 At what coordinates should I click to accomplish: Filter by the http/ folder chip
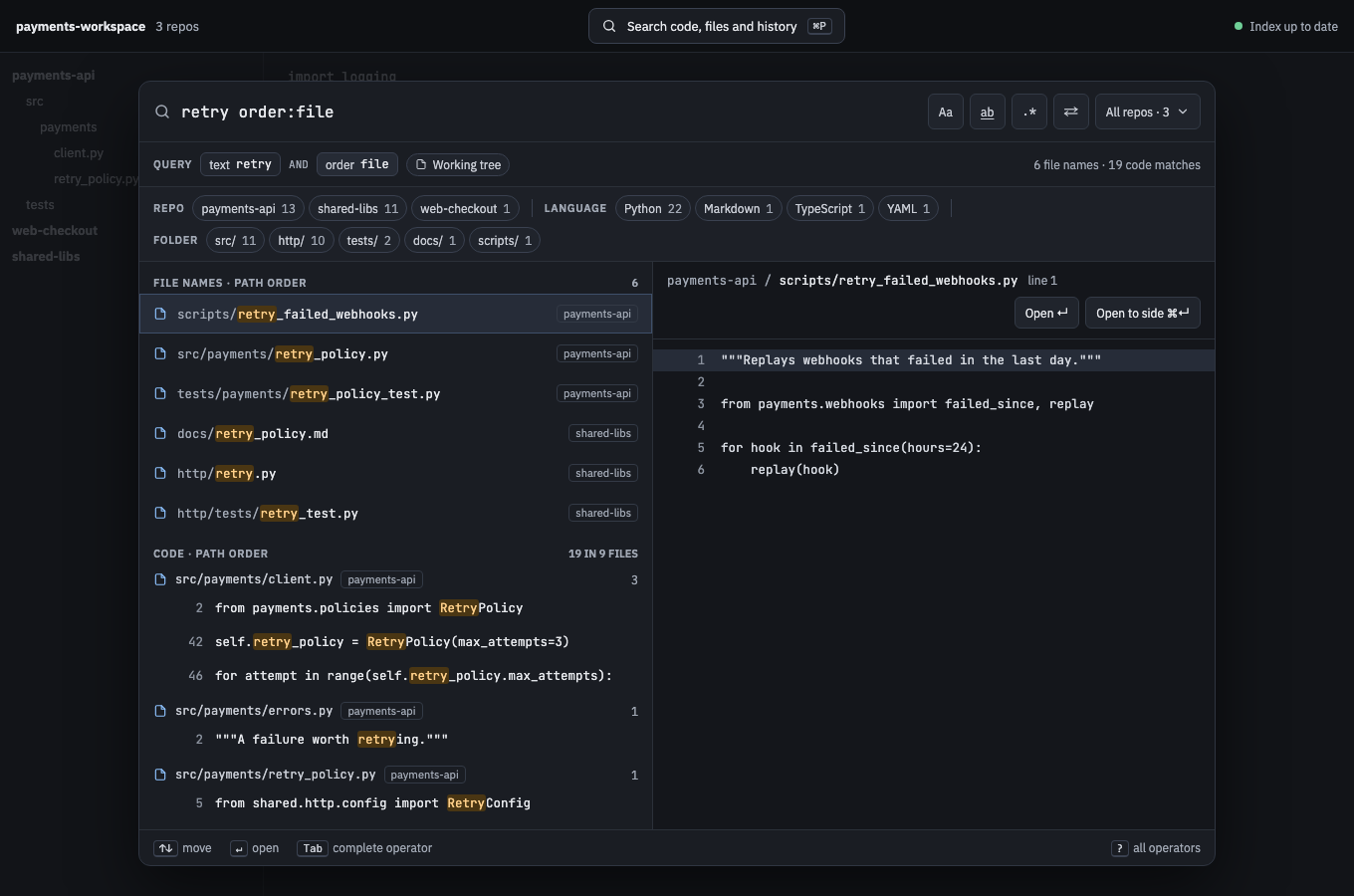(x=302, y=241)
